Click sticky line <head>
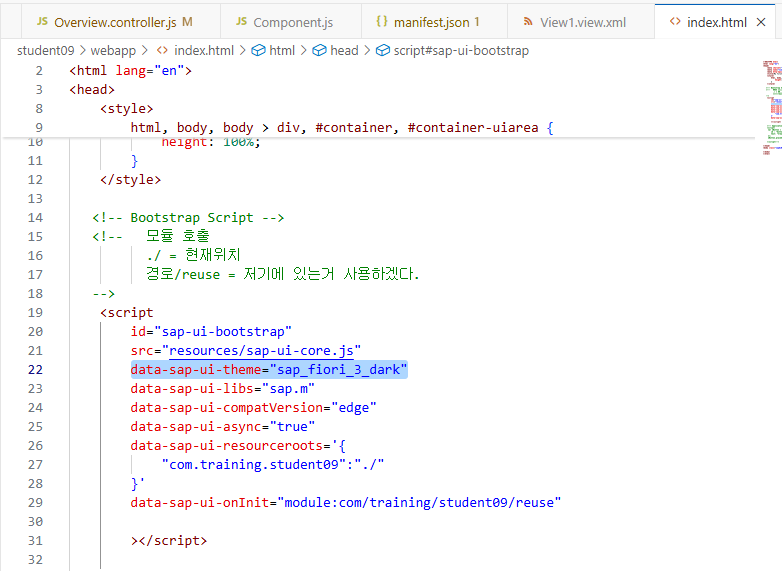This screenshot has height=571, width=782. click(x=92, y=90)
